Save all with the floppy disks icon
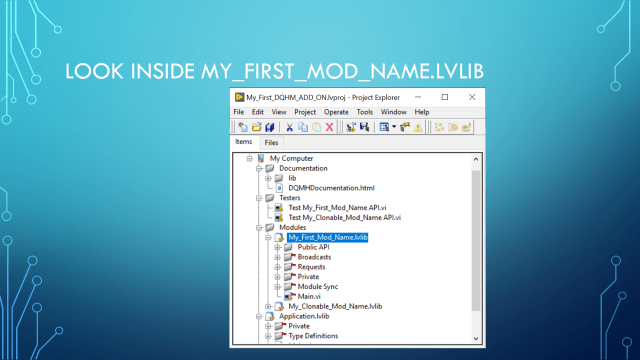Image resolution: width=640 pixels, height=360 pixels. click(x=269, y=127)
